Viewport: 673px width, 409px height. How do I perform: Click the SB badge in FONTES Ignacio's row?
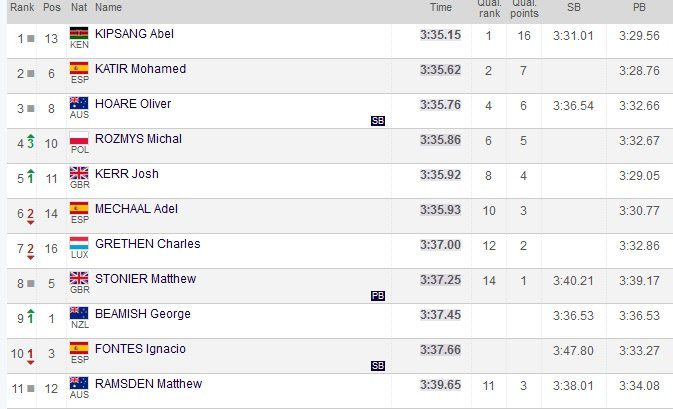378,366
